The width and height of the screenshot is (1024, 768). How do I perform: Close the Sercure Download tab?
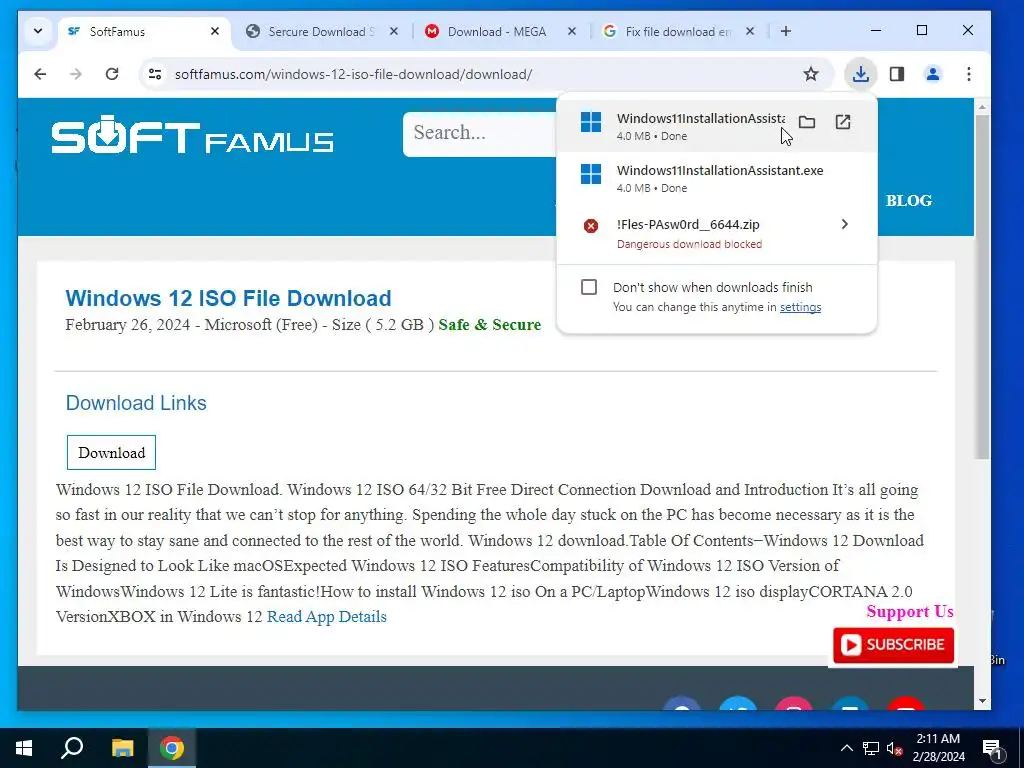click(x=393, y=31)
